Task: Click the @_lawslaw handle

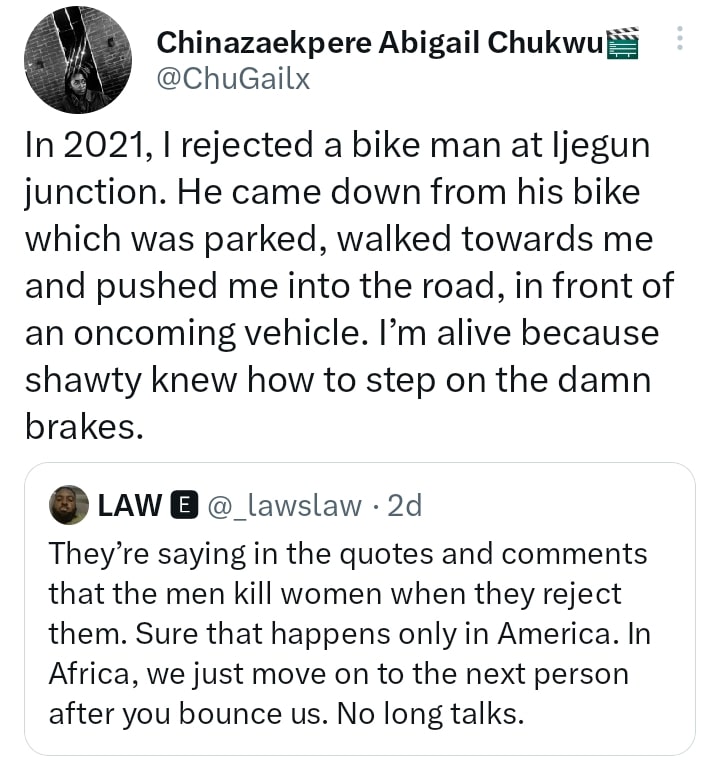Action: [284, 505]
